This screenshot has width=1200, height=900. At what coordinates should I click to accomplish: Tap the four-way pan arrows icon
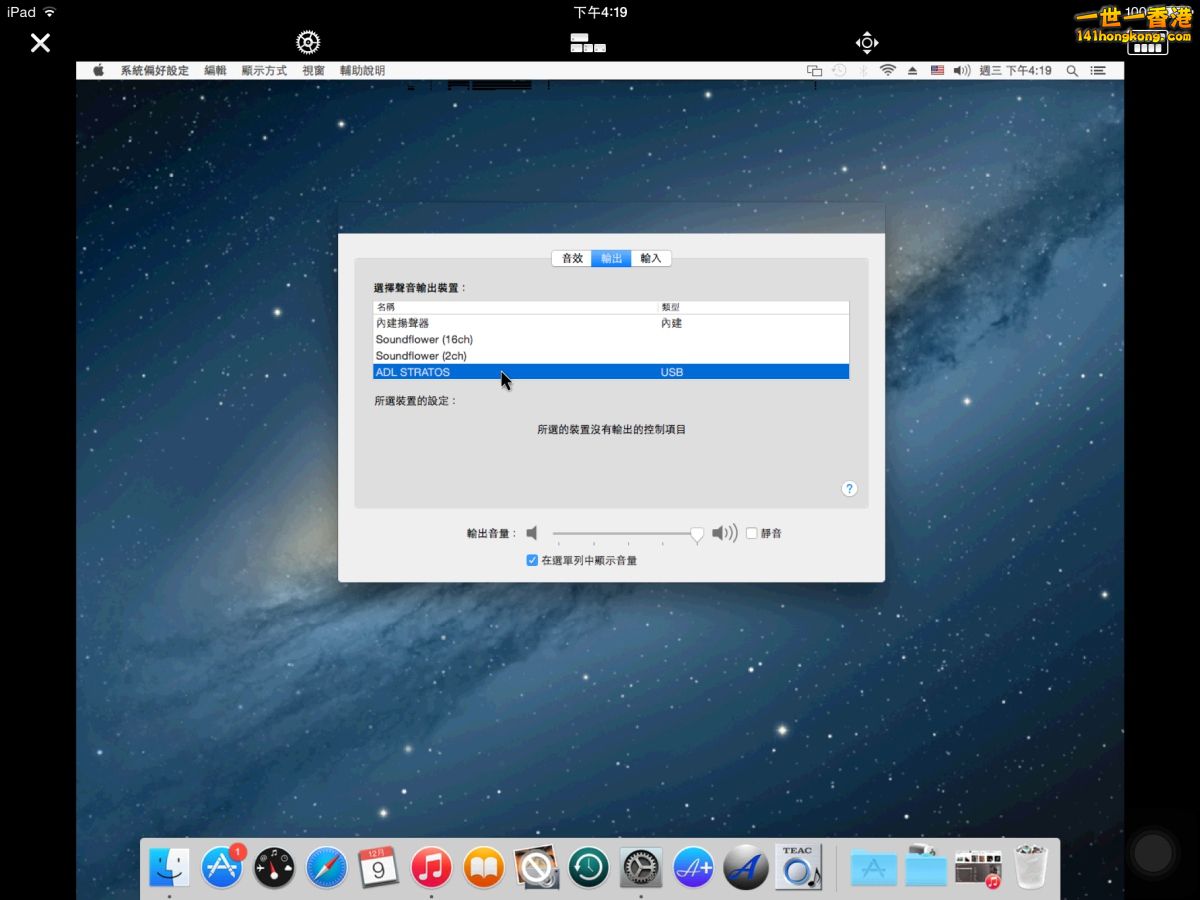point(867,42)
